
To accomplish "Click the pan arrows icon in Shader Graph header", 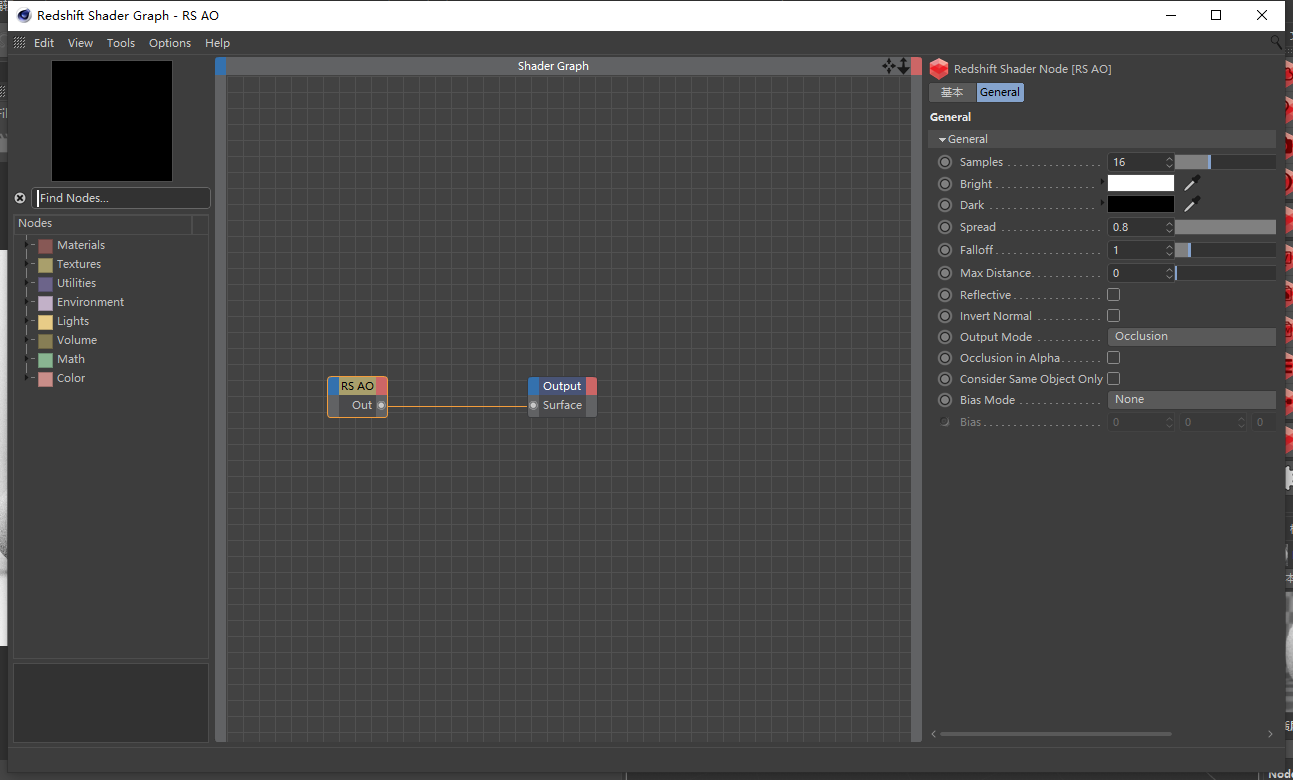I will coord(888,66).
